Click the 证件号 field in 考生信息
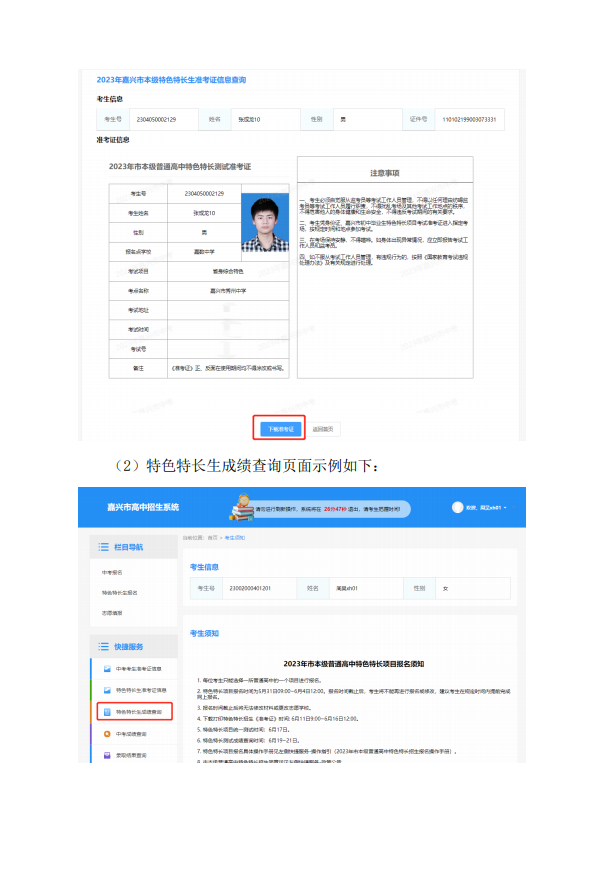The image size is (601, 872). (x=471, y=119)
